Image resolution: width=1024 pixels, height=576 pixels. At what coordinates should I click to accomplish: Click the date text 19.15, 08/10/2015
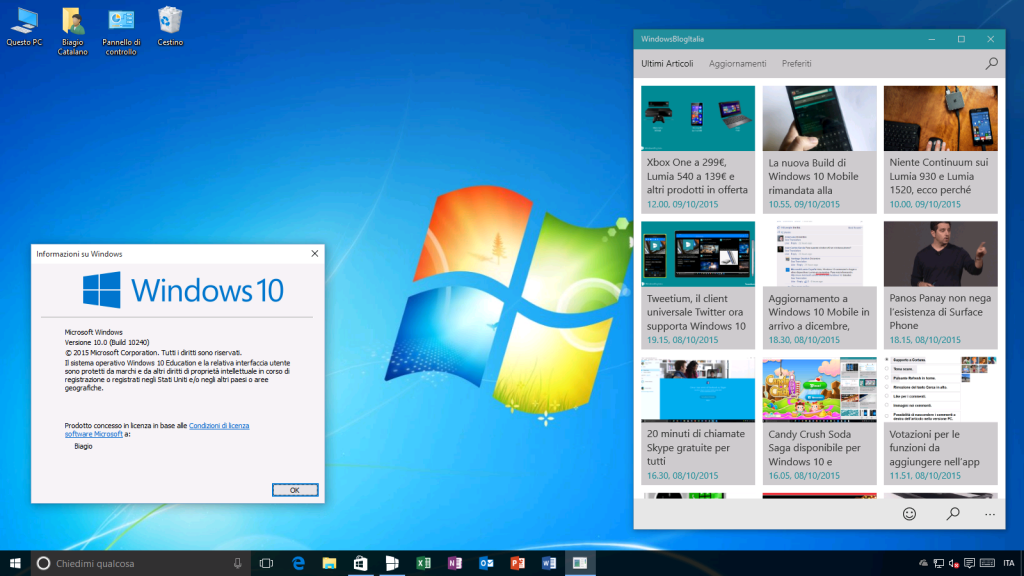682,340
